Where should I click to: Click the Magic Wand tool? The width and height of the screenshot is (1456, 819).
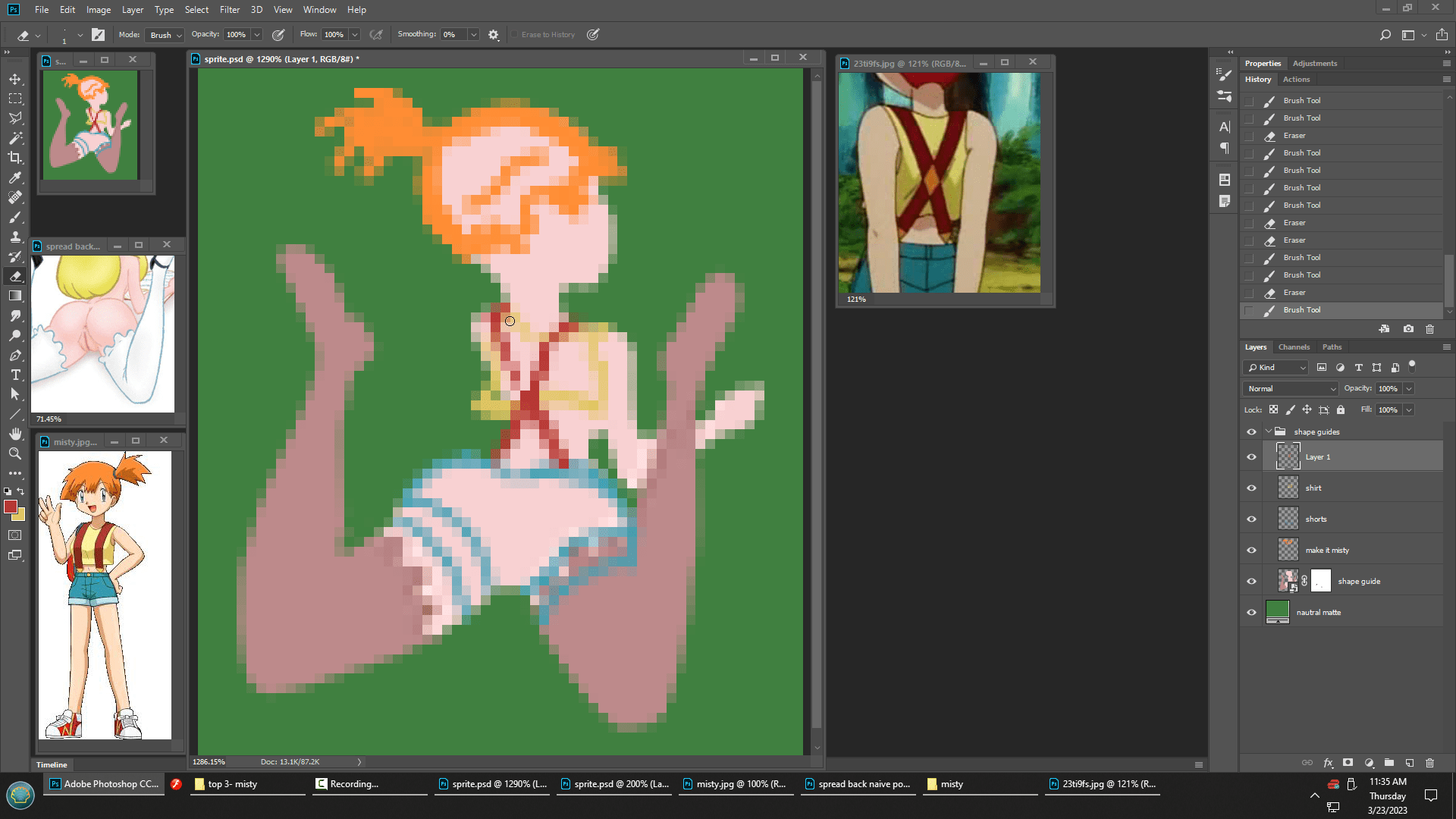point(15,138)
